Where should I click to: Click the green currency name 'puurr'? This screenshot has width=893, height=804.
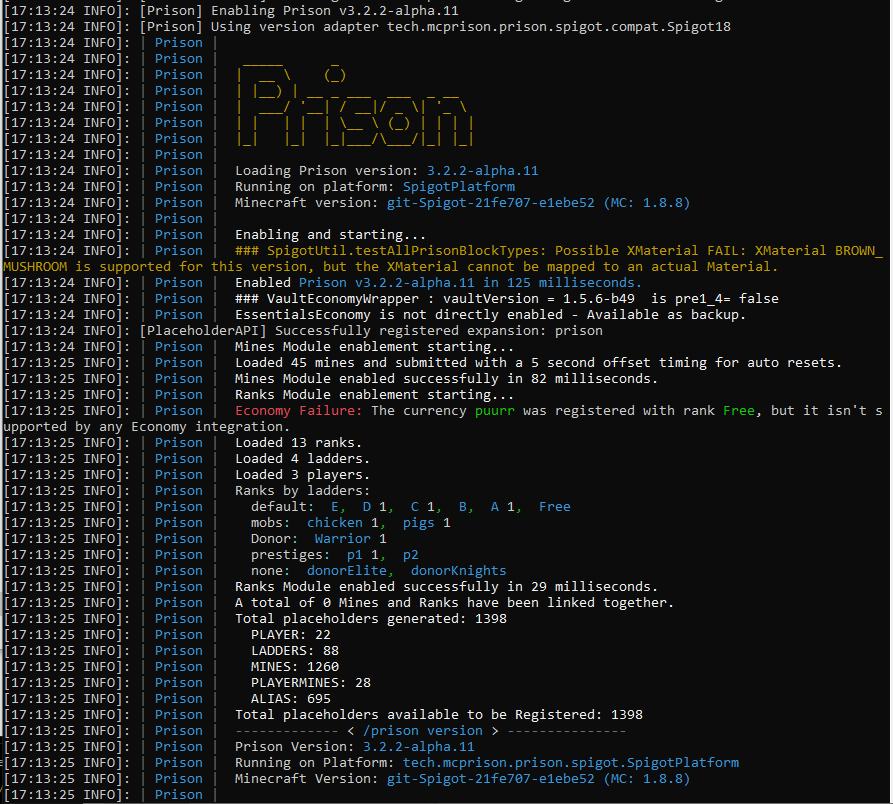tap(494, 411)
